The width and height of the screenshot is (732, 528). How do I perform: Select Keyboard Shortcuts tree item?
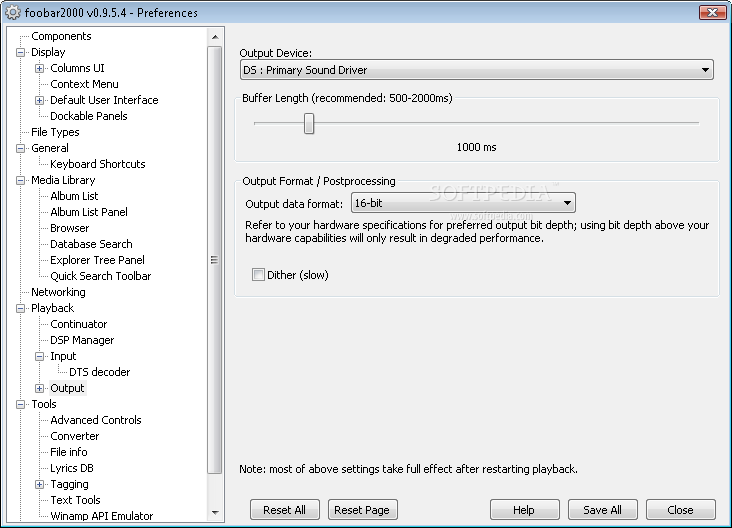(98, 164)
